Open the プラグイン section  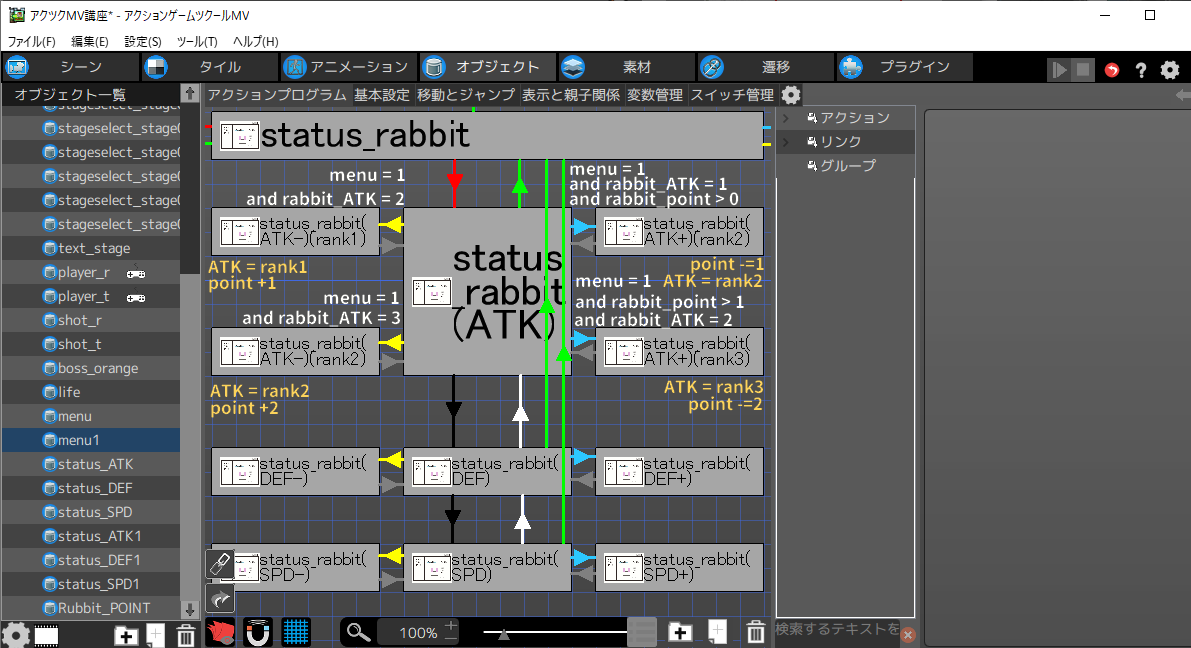pos(905,67)
